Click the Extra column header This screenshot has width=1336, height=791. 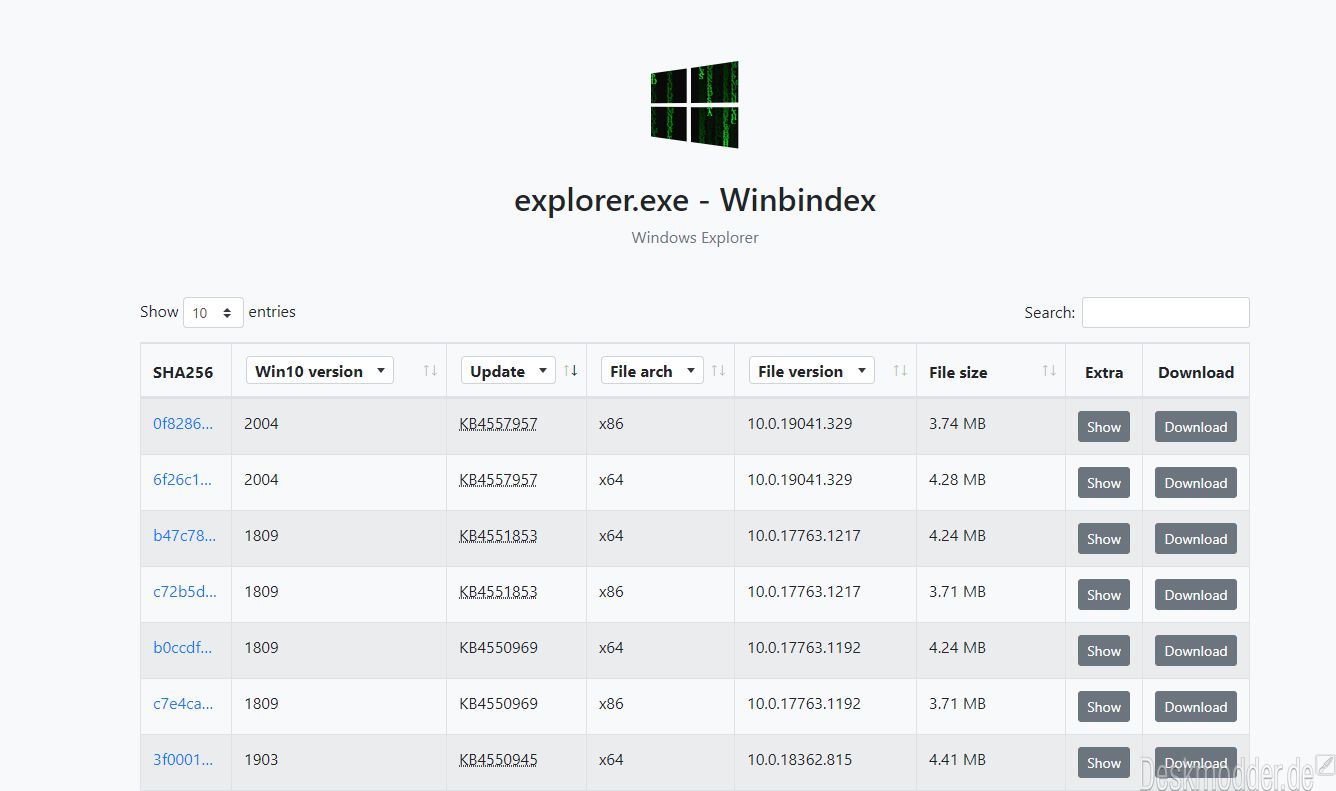pyautogui.click(x=1104, y=372)
